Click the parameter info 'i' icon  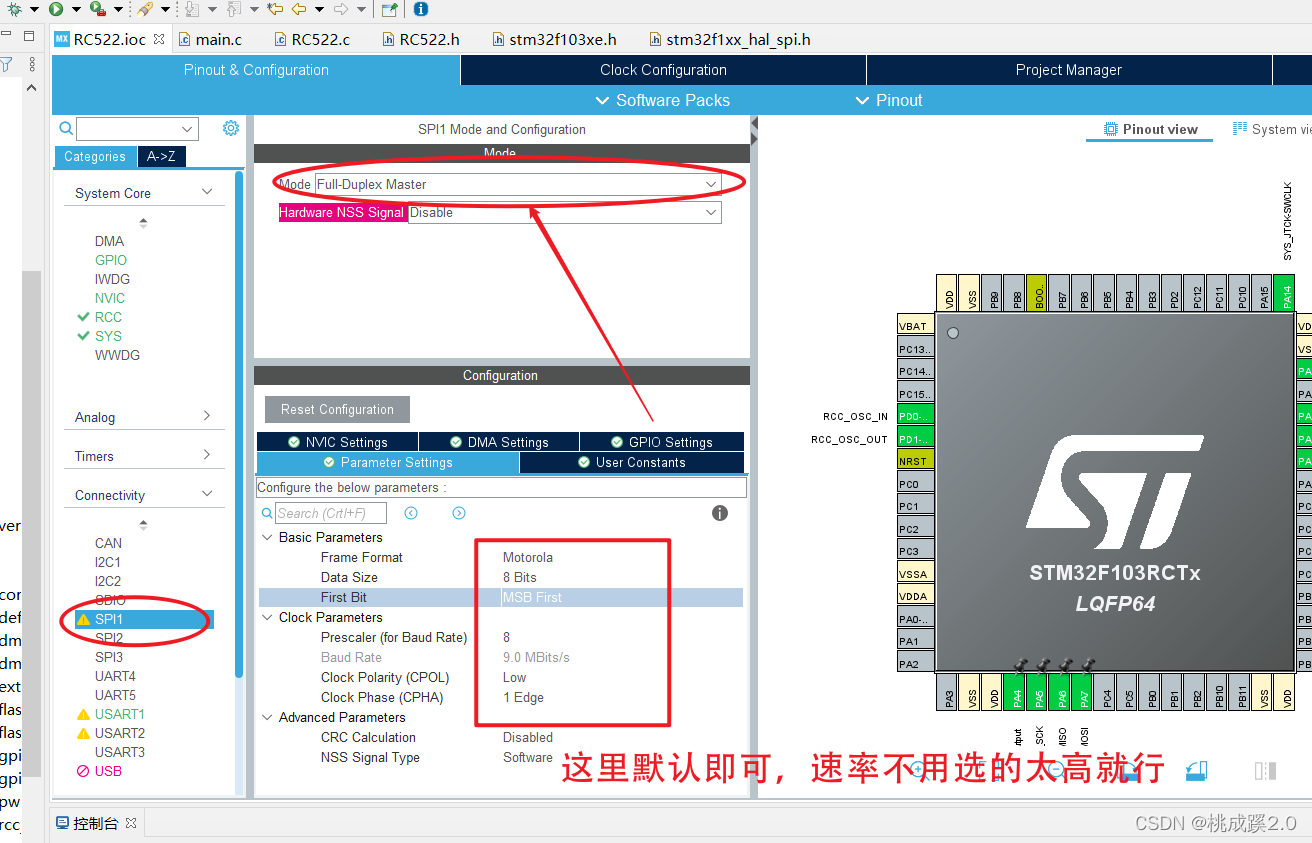pyautogui.click(x=719, y=513)
